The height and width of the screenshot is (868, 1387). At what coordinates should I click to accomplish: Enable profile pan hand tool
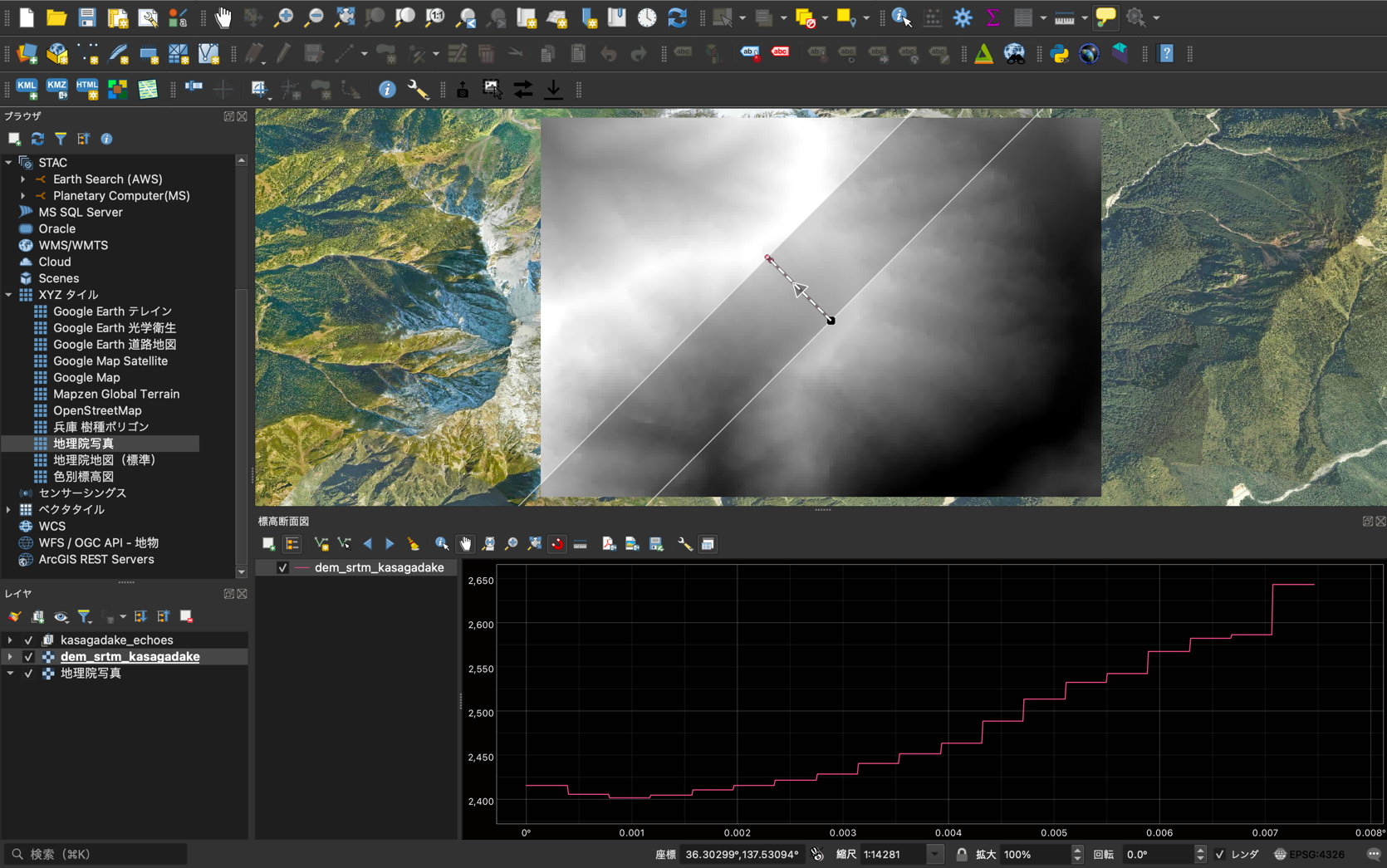(465, 544)
